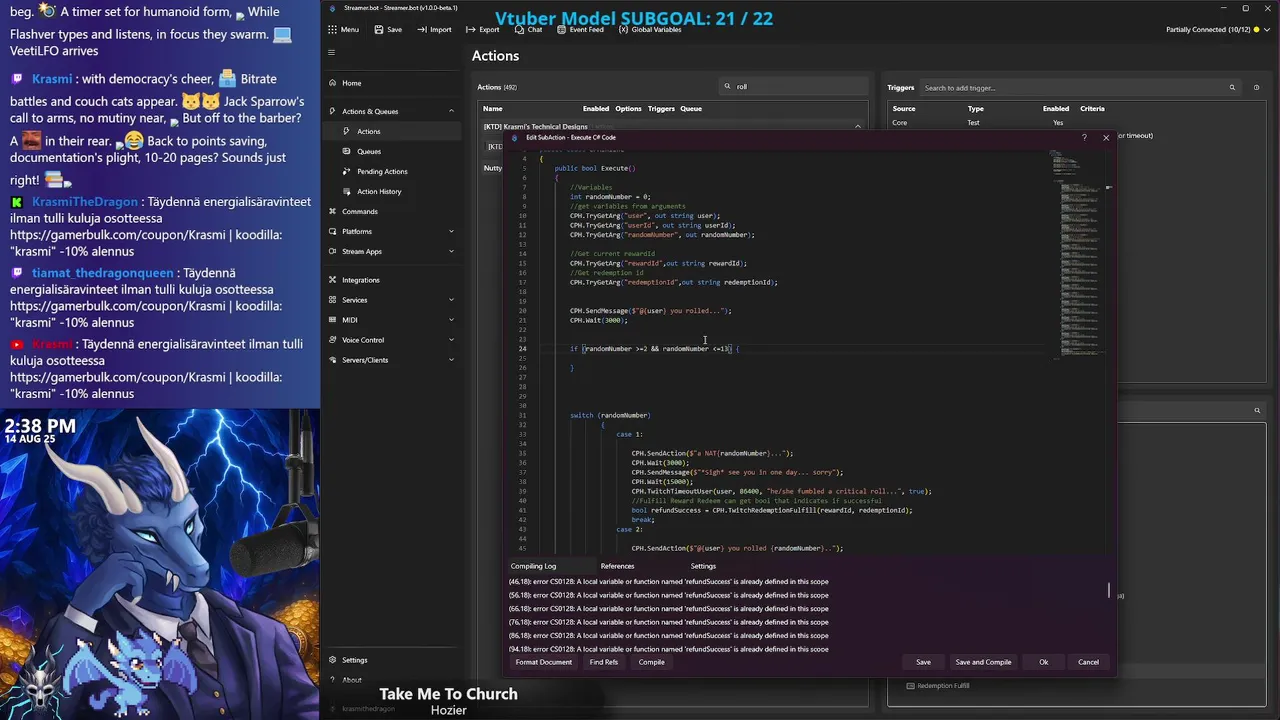This screenshot has width=1280, height=720.
Task: Click Ok in the code dialog
Action: (x=1043, y=662)
